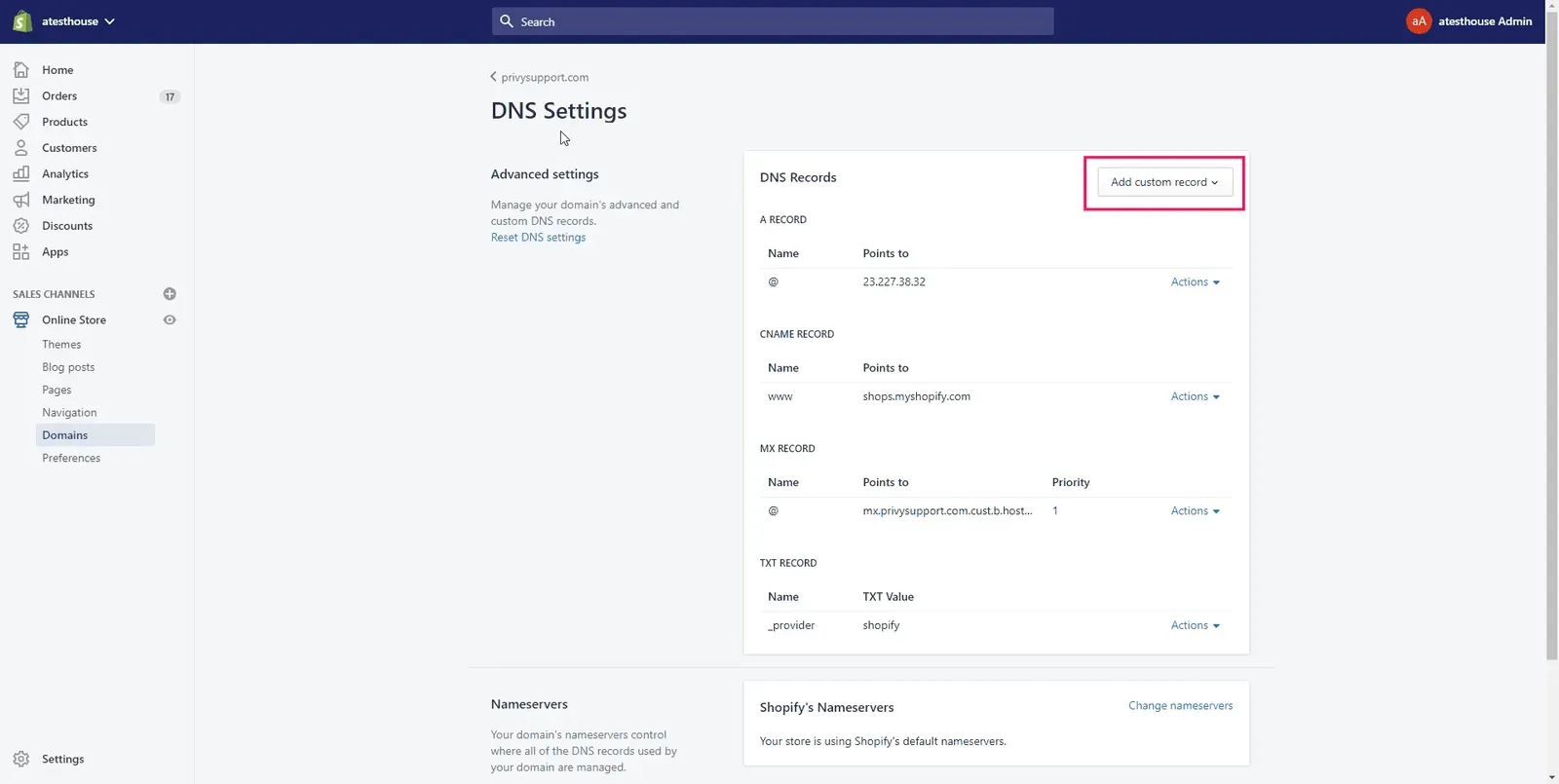1559x784 pixels.
Task: Open Discounts in the sidebar
Action: (67, 226)
